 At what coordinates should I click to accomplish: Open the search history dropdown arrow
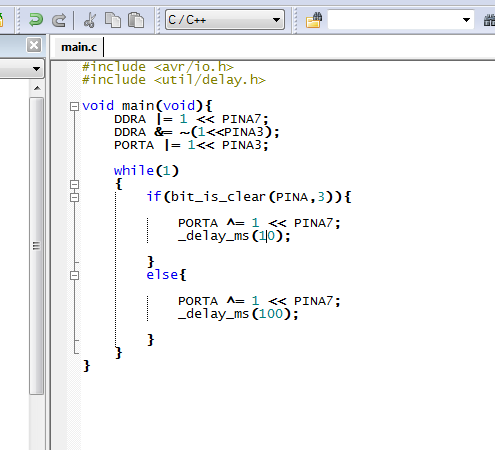click(x=466, y=20)
